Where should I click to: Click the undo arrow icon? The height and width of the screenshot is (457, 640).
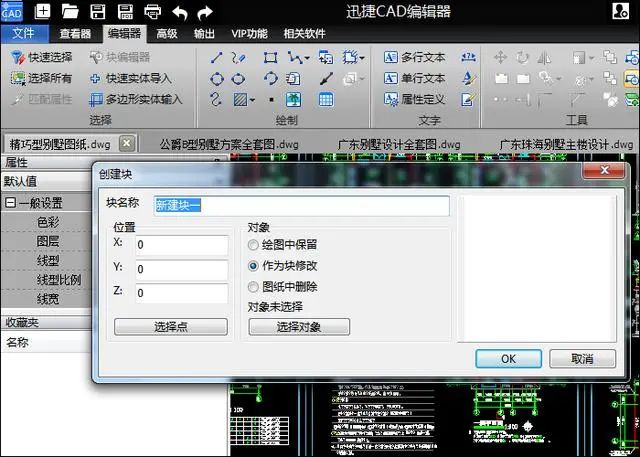180,13
